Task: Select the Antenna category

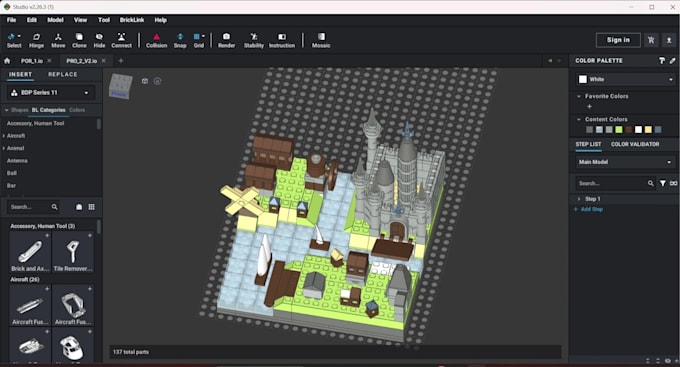Action: click(x=17, y=161)
